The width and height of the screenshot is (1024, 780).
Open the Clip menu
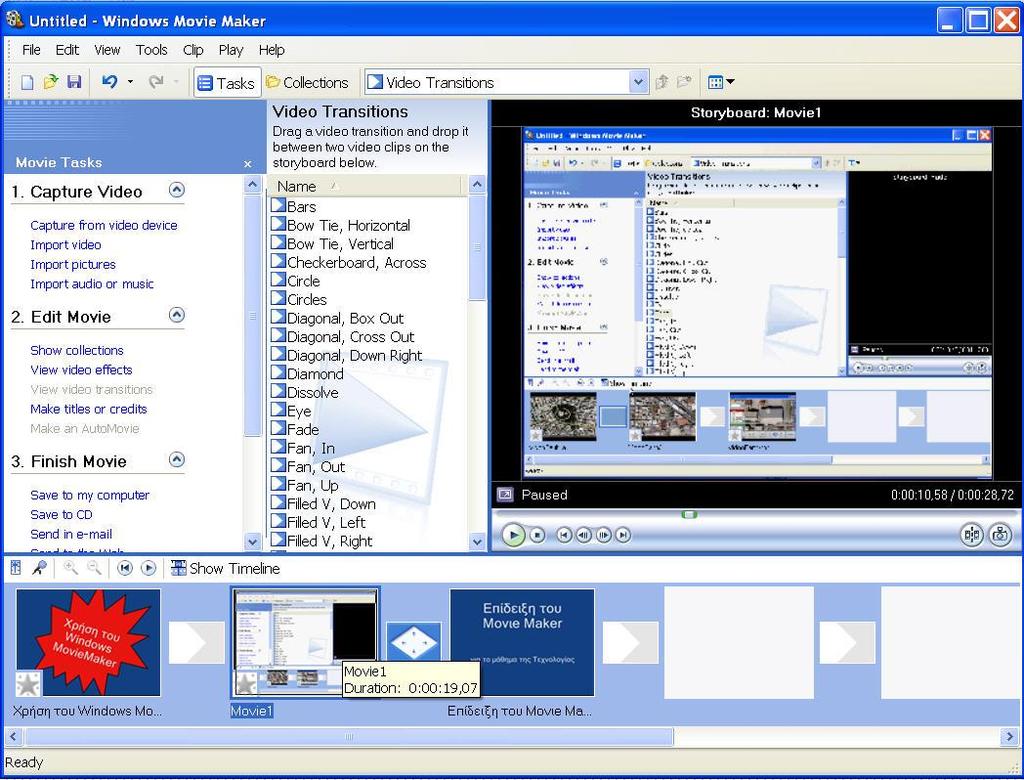pyautogui.click(x=193, y=50)
